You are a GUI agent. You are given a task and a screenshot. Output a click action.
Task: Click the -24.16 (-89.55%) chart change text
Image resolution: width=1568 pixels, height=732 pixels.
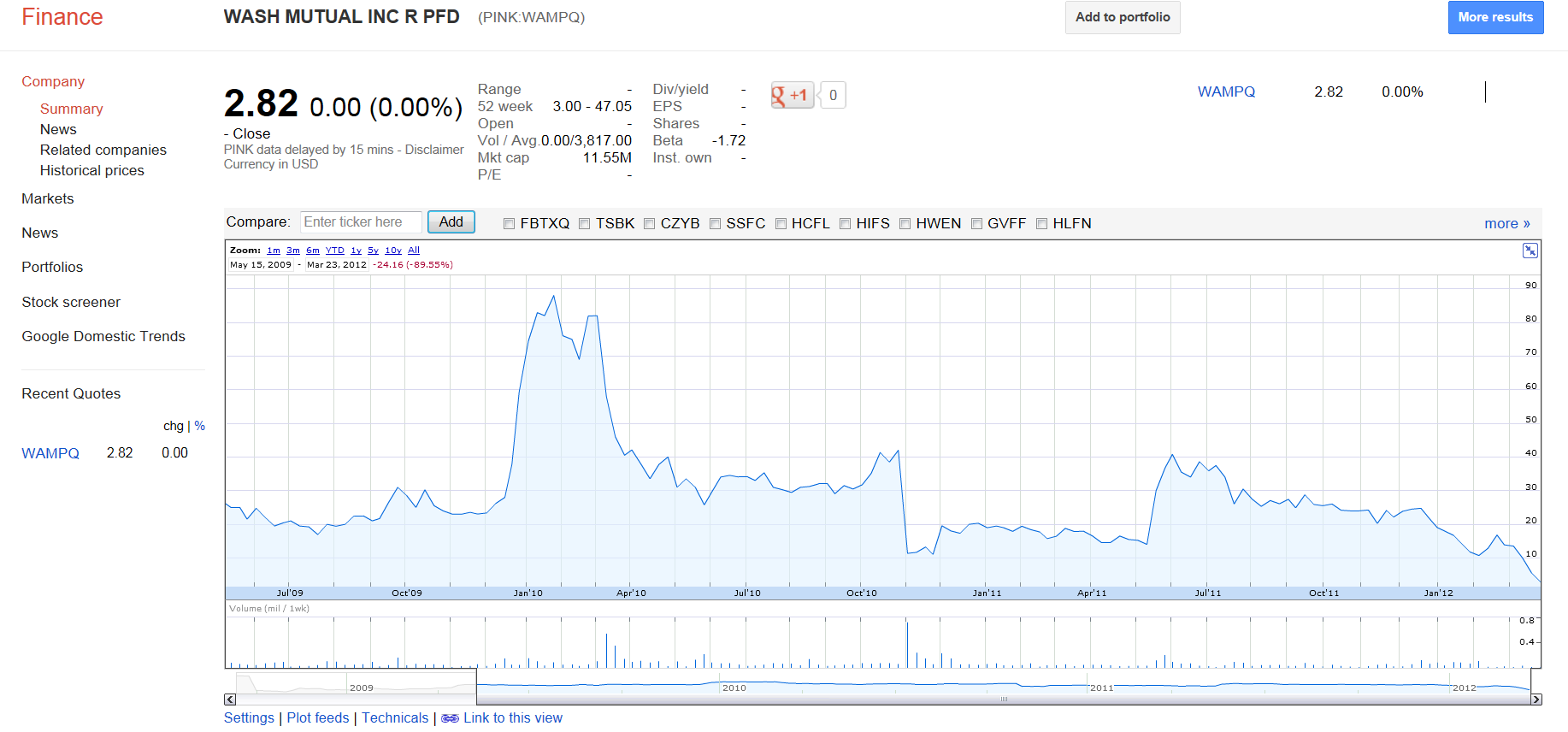(x=413, y=265)
